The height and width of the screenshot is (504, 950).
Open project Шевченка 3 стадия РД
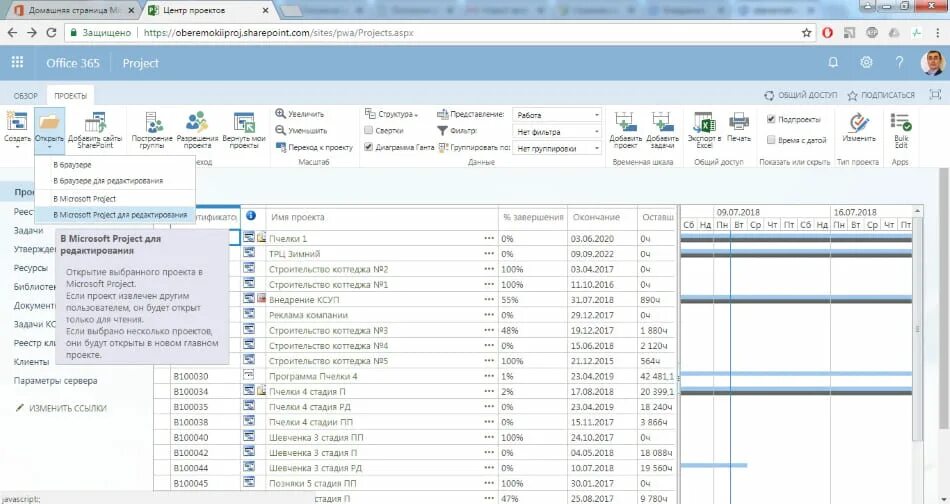[316, 468]
